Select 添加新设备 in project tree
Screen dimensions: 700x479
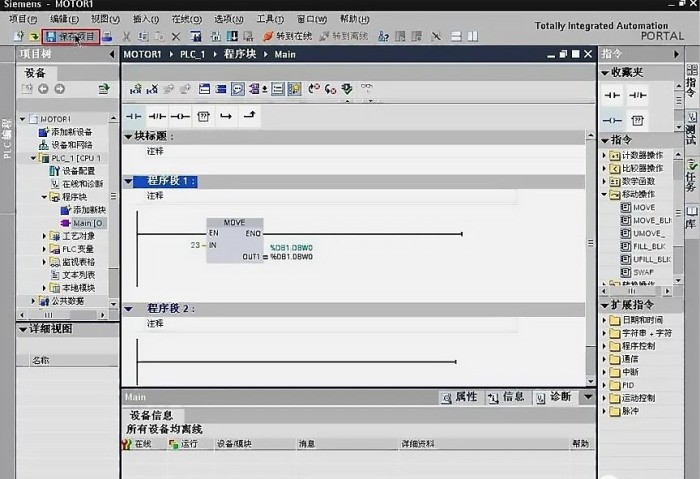coord(66,132)
